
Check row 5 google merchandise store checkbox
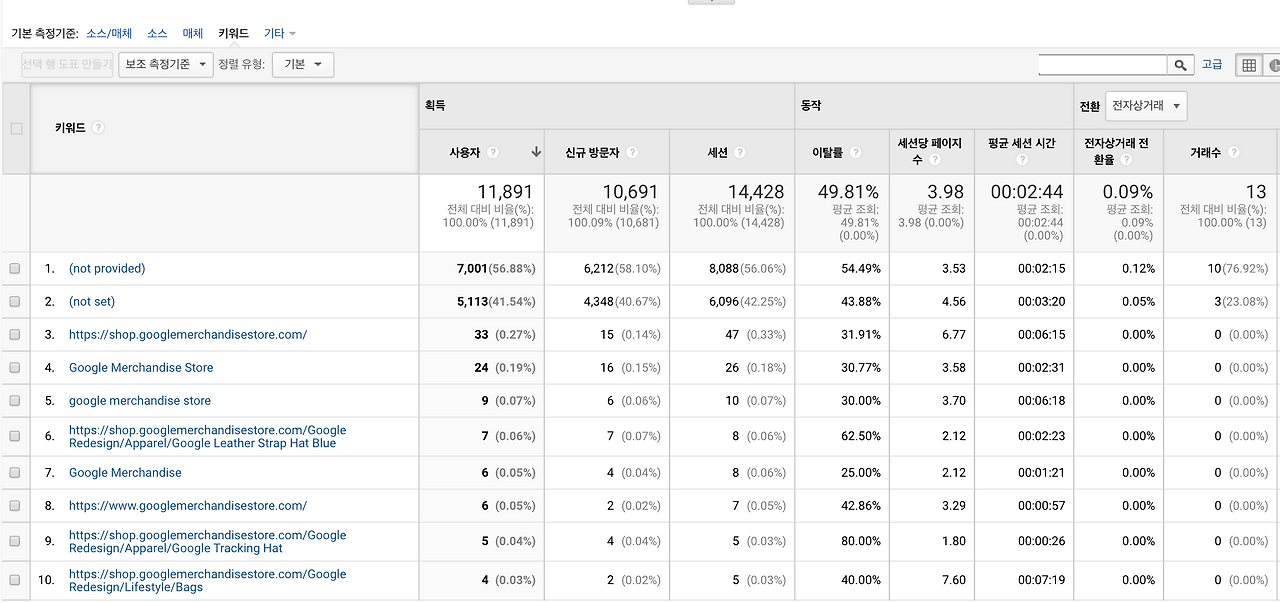point(15,400)
